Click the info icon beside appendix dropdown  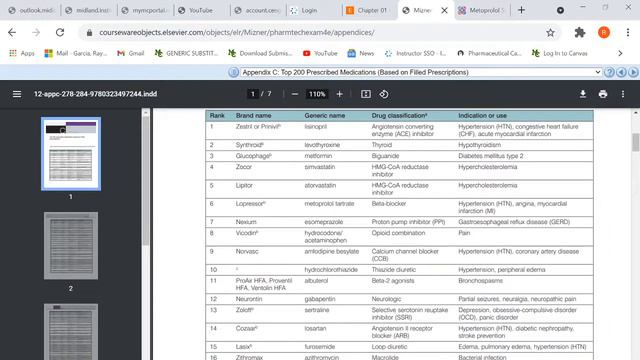pos(233,72)
